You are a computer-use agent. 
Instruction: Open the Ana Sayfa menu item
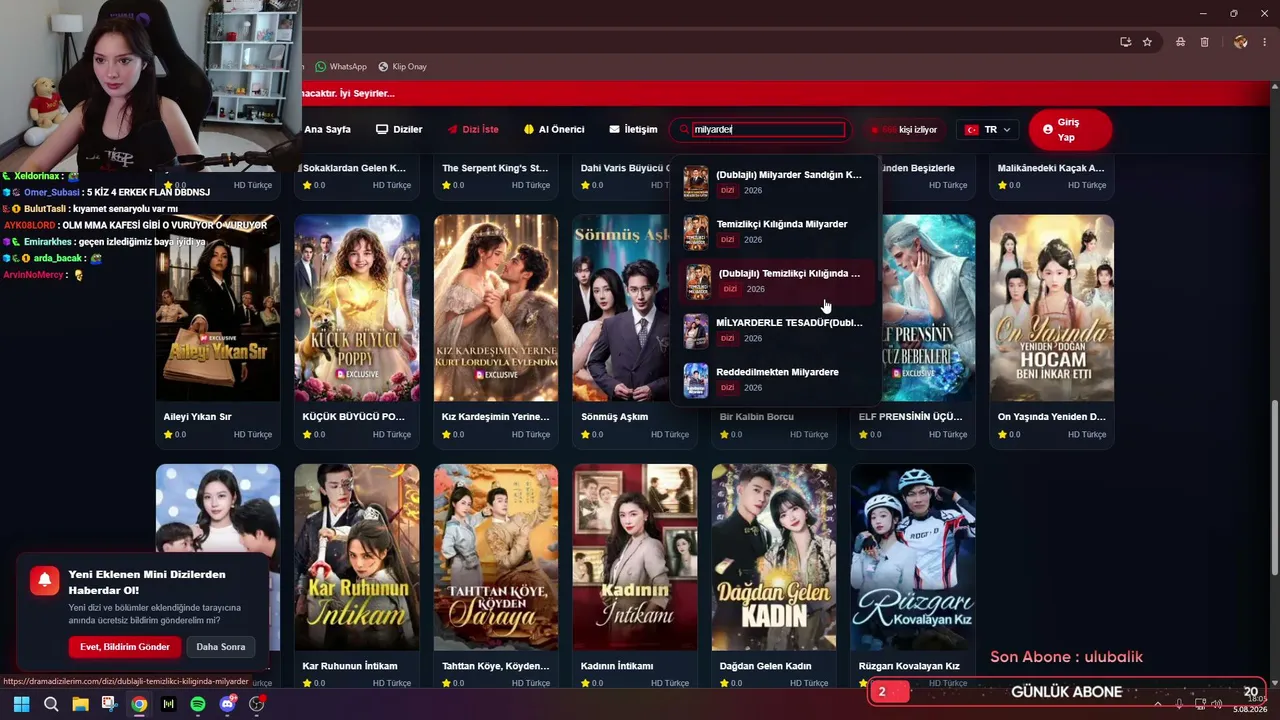(x=327, y=129)
